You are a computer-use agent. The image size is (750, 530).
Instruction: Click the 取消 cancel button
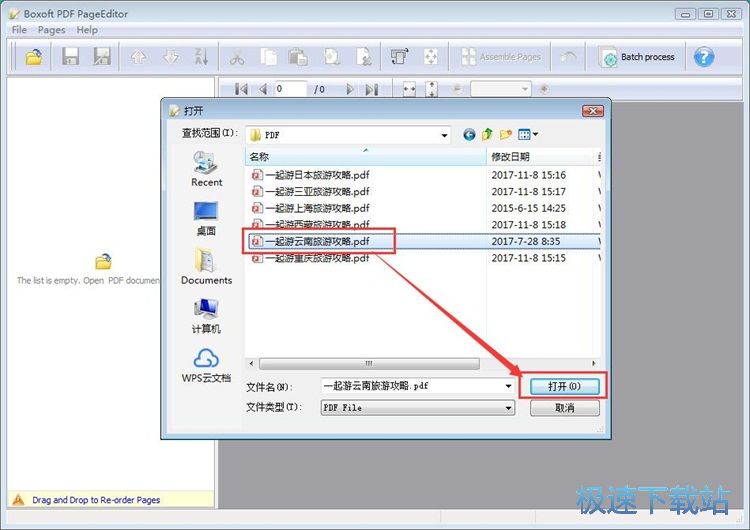pos(564,408)
